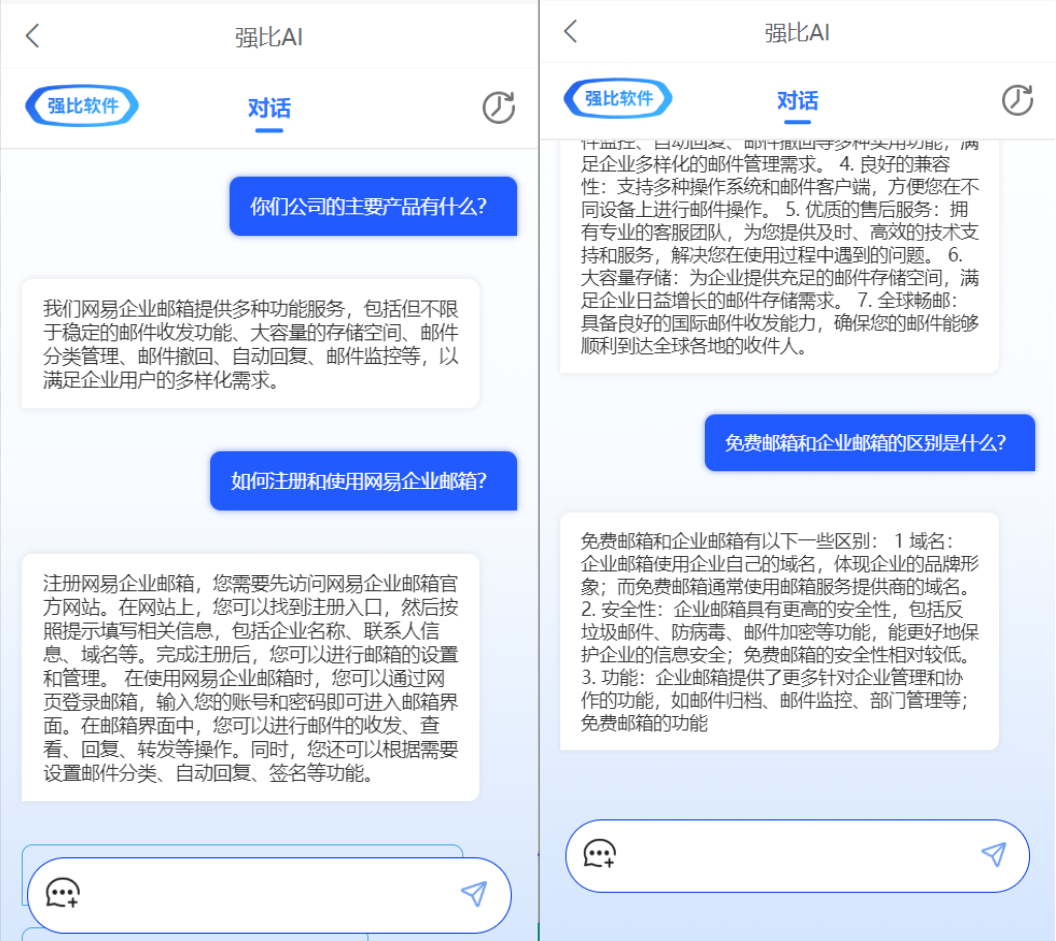Start a new chat in the right panel

click(600, 854)
